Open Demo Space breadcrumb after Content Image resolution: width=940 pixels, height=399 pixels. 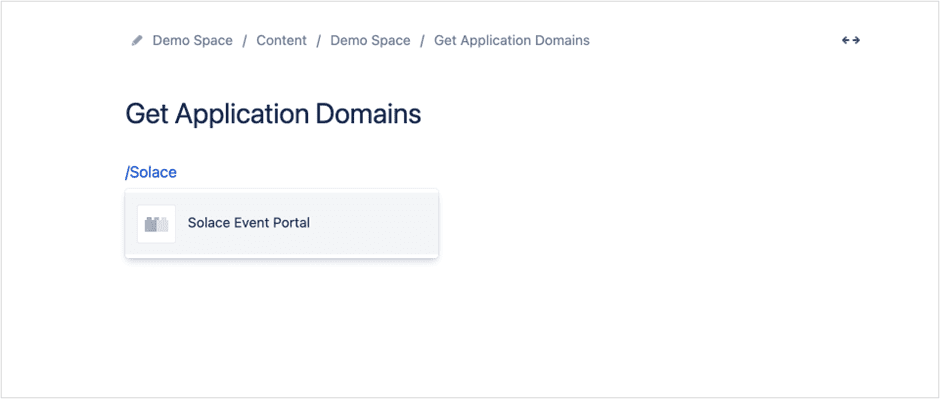point(370,41)
